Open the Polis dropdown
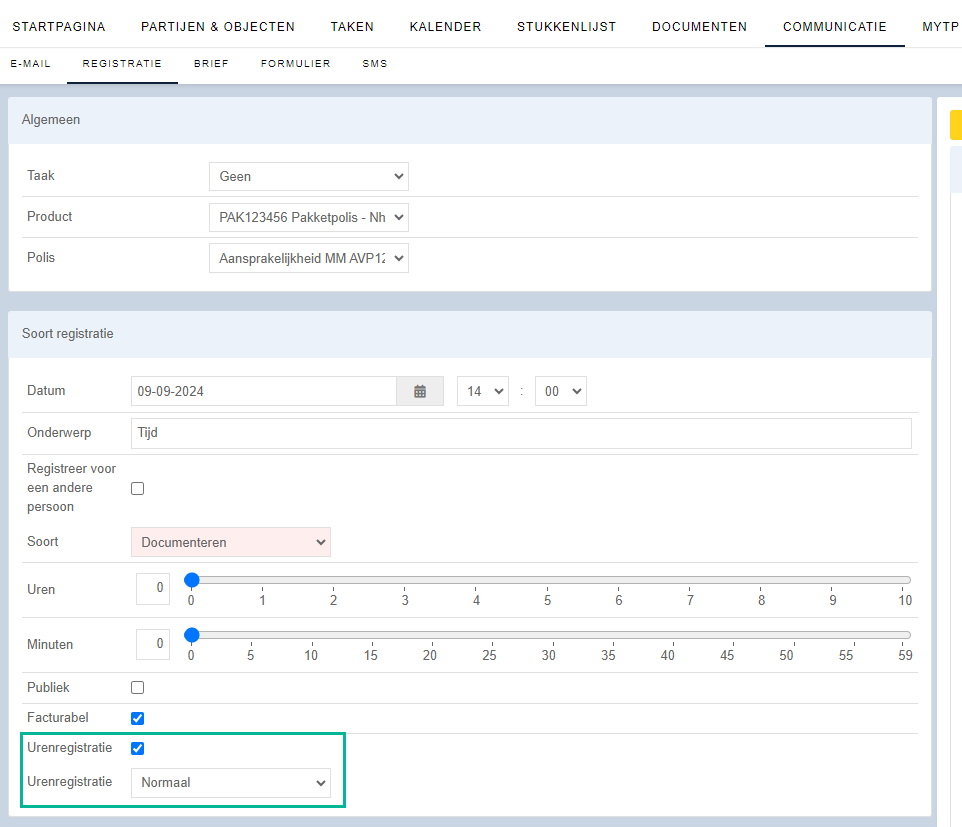The height and width of the screenshot is (827, 962). (x=308, y=258)
